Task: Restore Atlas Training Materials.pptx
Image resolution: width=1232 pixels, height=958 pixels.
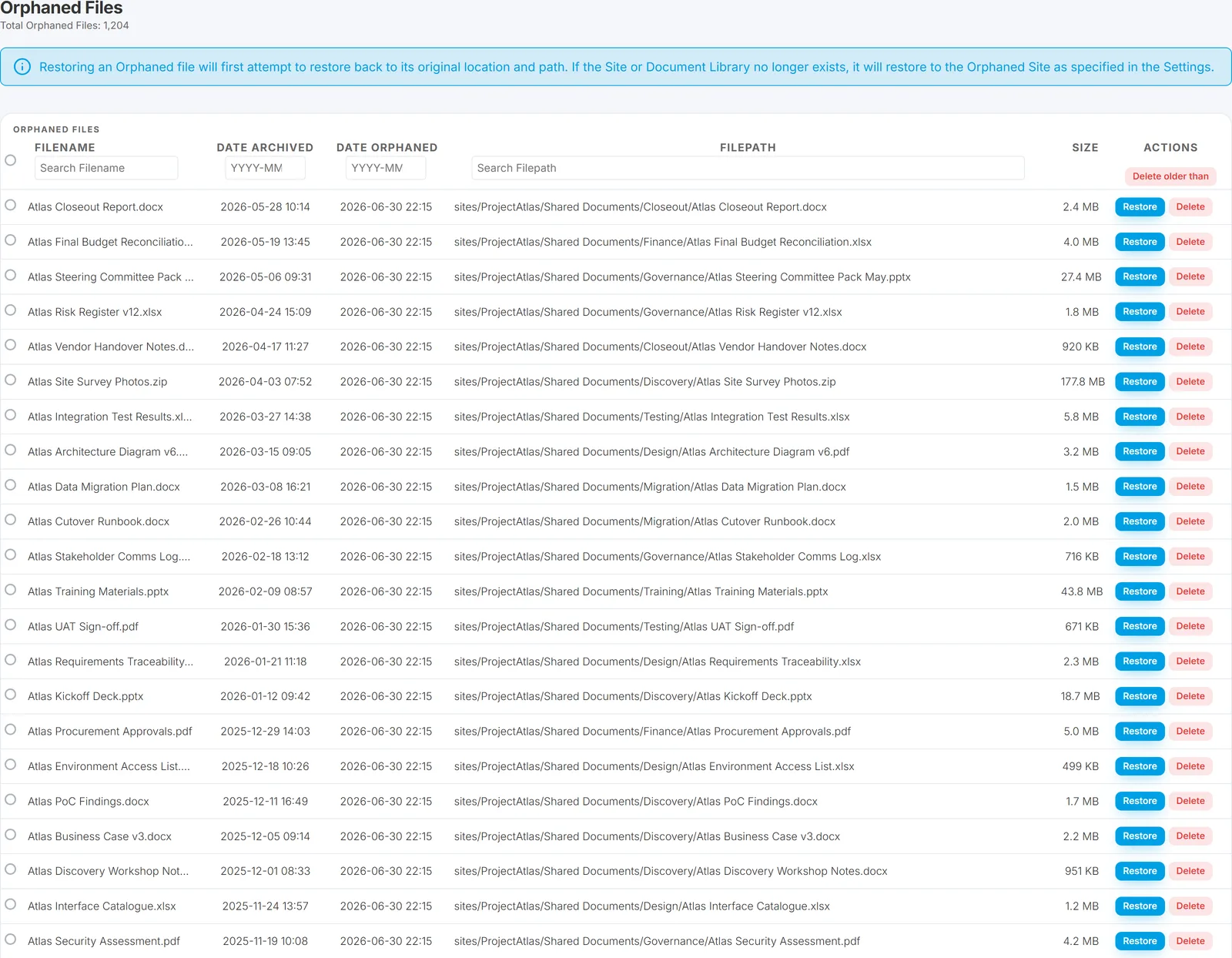Action: [1140, 591]
